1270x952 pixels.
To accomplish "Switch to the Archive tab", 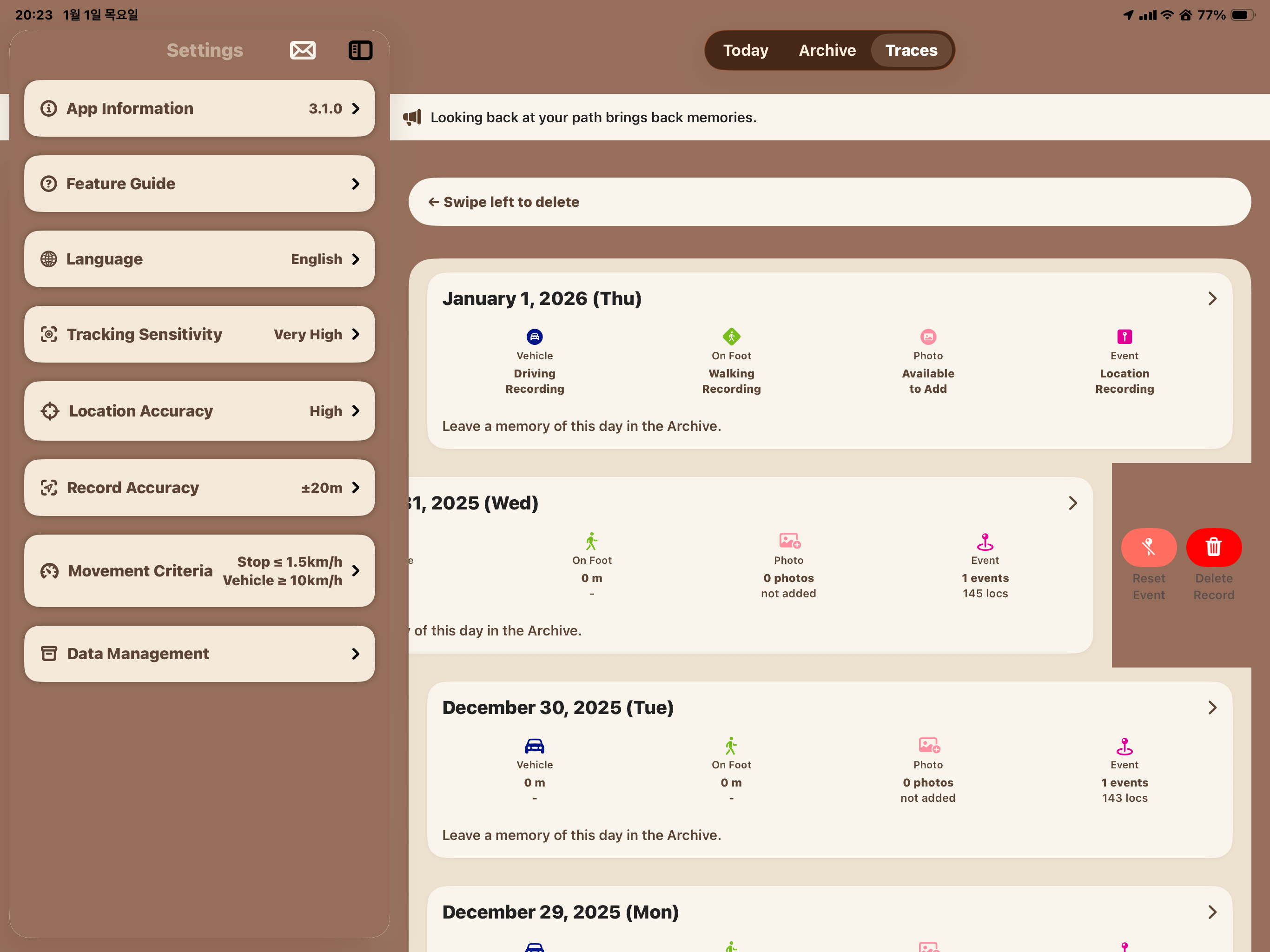I will pyautogui.click(x=827, y=50).
